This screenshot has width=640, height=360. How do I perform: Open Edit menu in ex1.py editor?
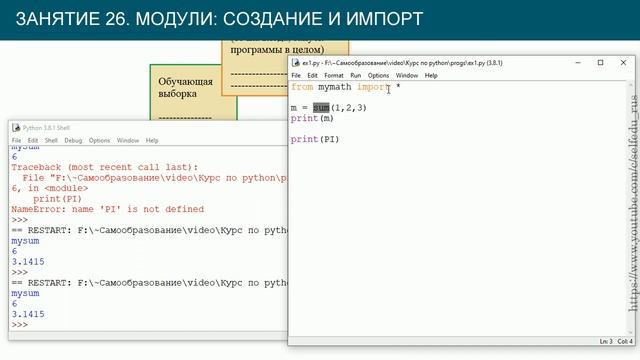[x=312, y=76]
